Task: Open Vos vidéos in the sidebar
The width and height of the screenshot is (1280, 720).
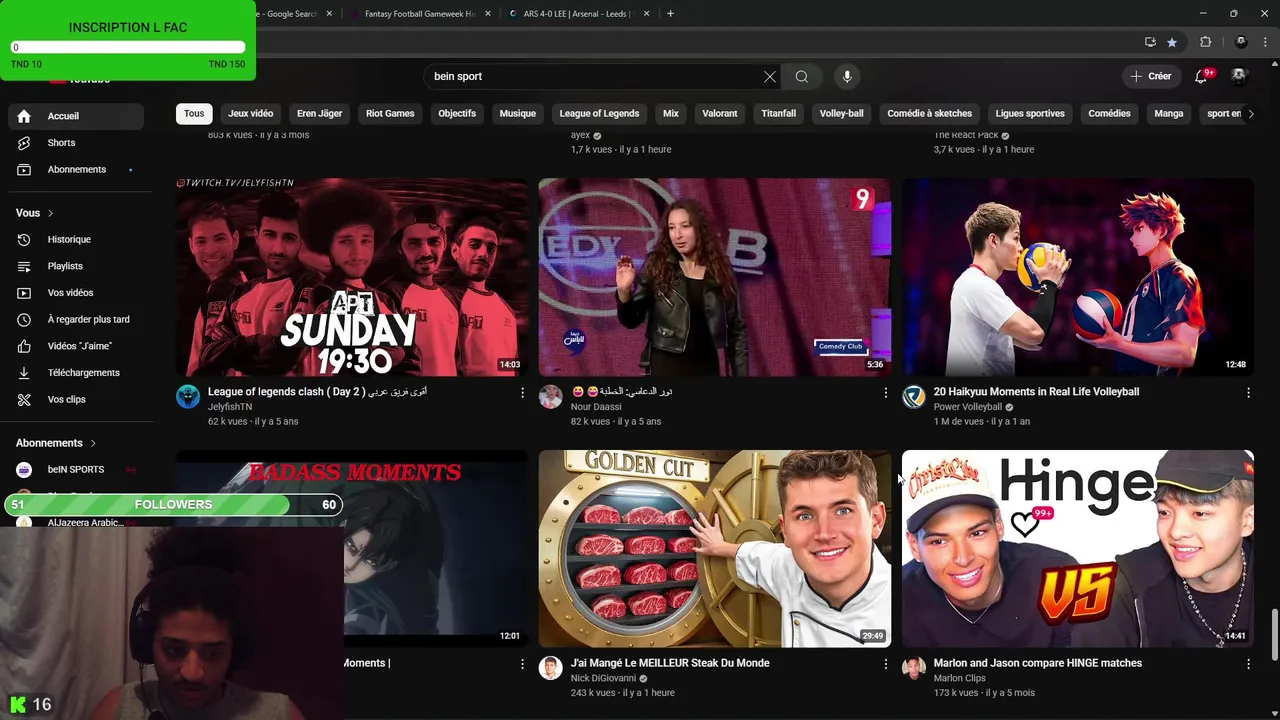Action: [76, 293]
